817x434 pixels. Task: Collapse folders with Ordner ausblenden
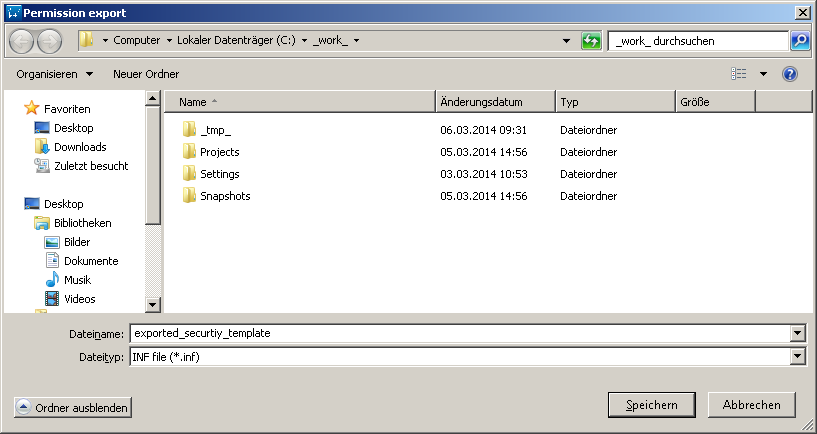coord(73,408)
